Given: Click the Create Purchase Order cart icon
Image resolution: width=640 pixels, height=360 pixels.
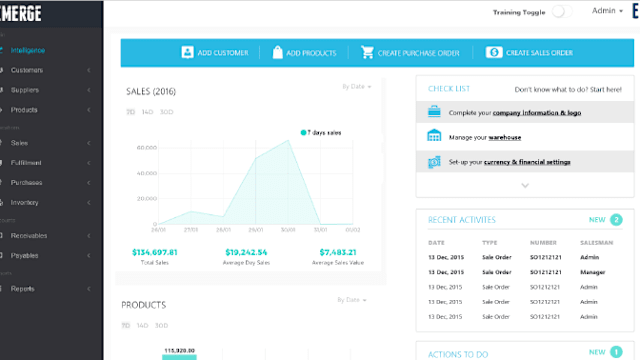Looking at the screenshot, I should [367, 52].
